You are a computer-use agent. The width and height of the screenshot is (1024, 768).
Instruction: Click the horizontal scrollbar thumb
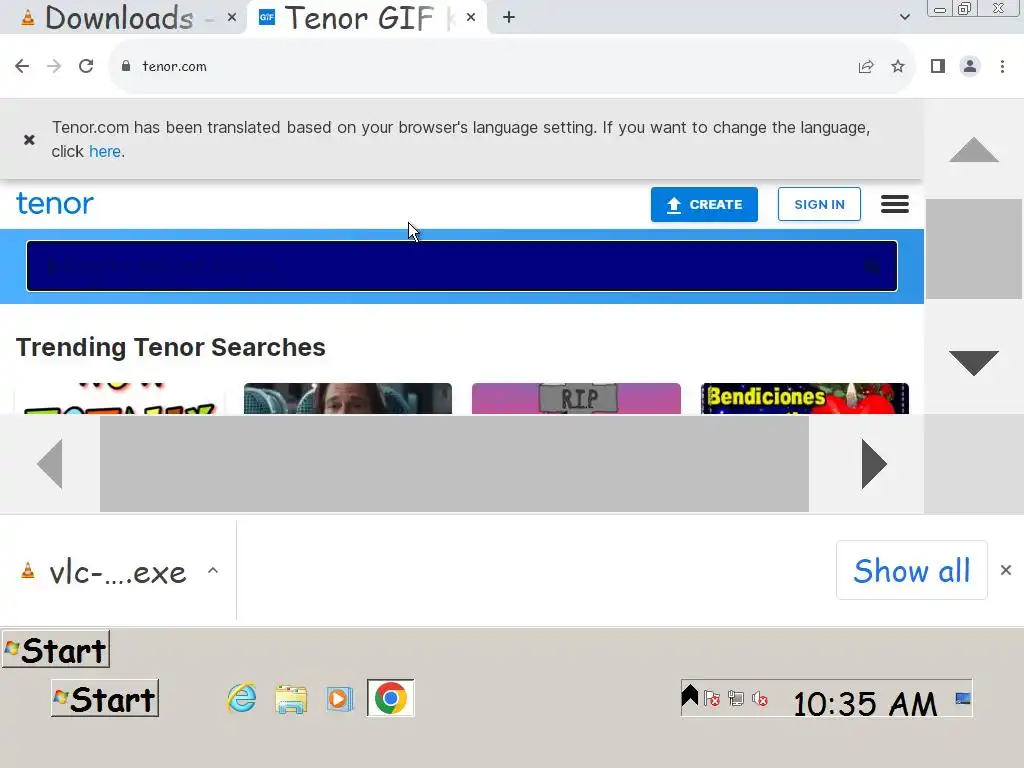(455, 464)
